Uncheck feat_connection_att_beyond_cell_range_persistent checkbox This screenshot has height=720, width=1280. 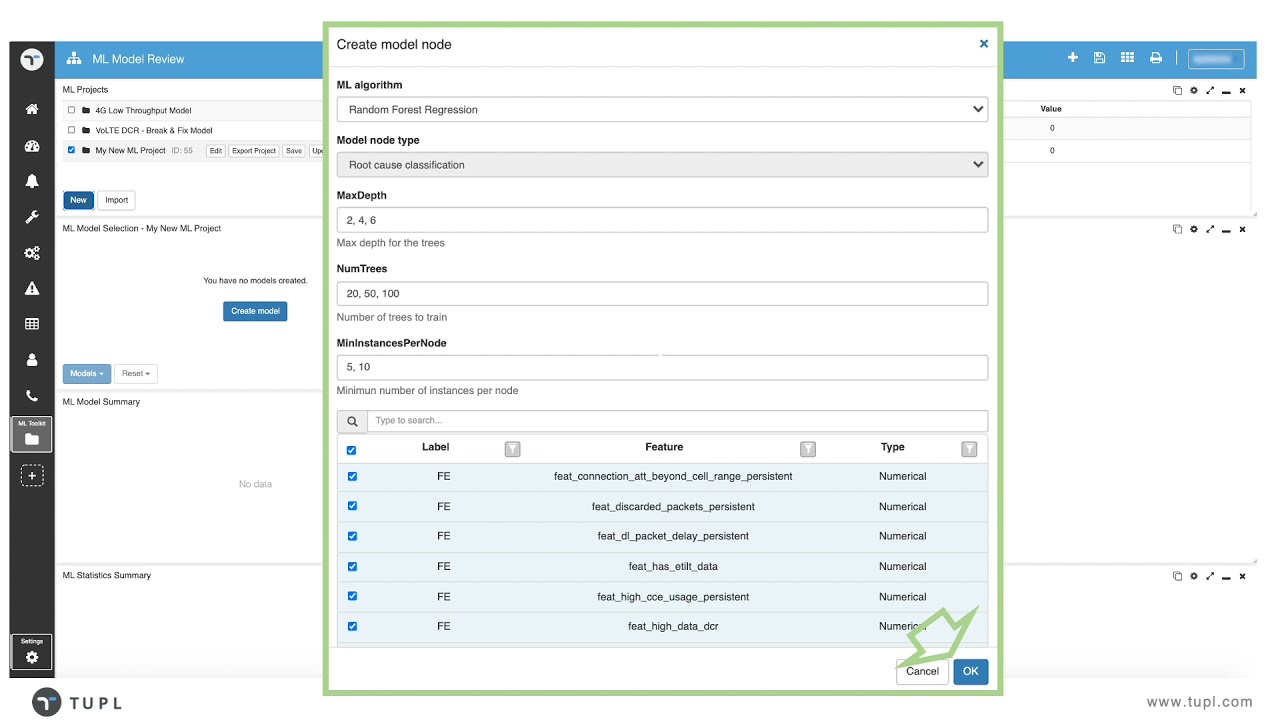click(352, 476)
